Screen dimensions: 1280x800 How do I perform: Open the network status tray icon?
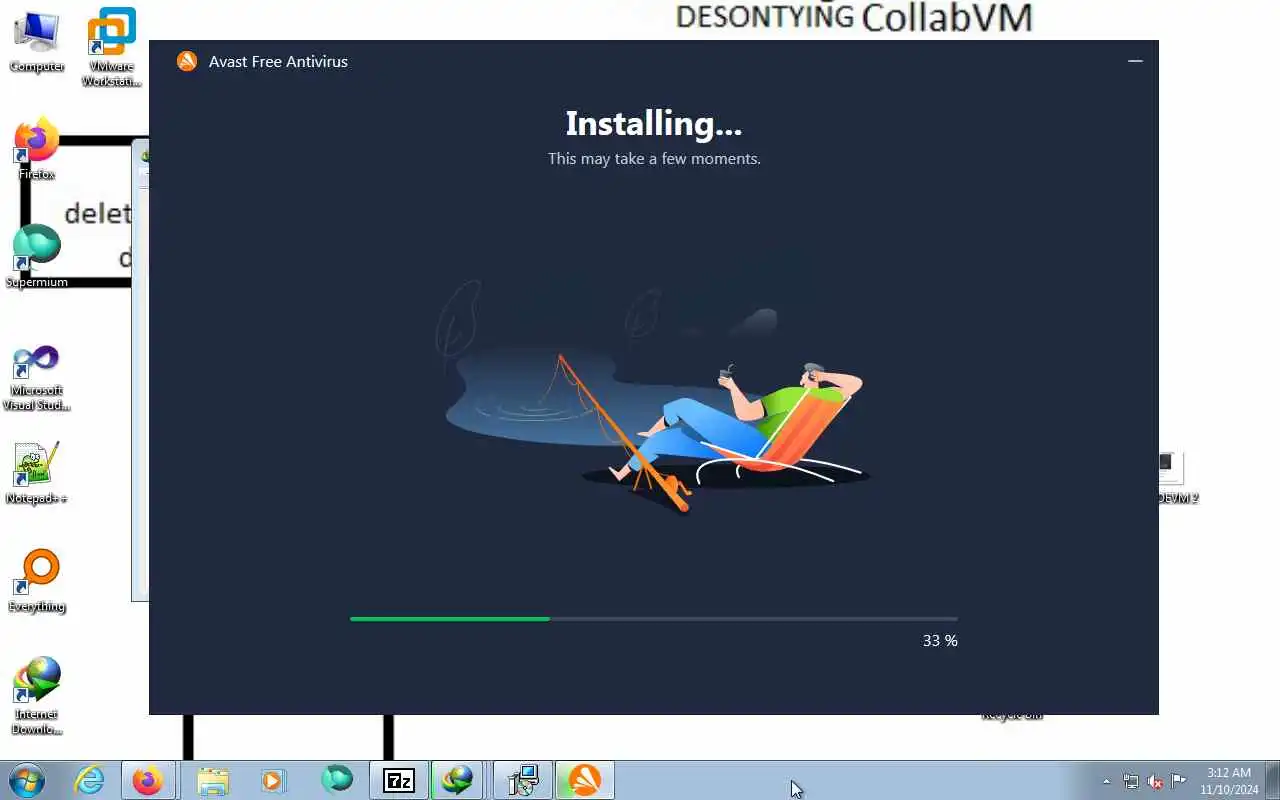click(x=1131, y=781)
